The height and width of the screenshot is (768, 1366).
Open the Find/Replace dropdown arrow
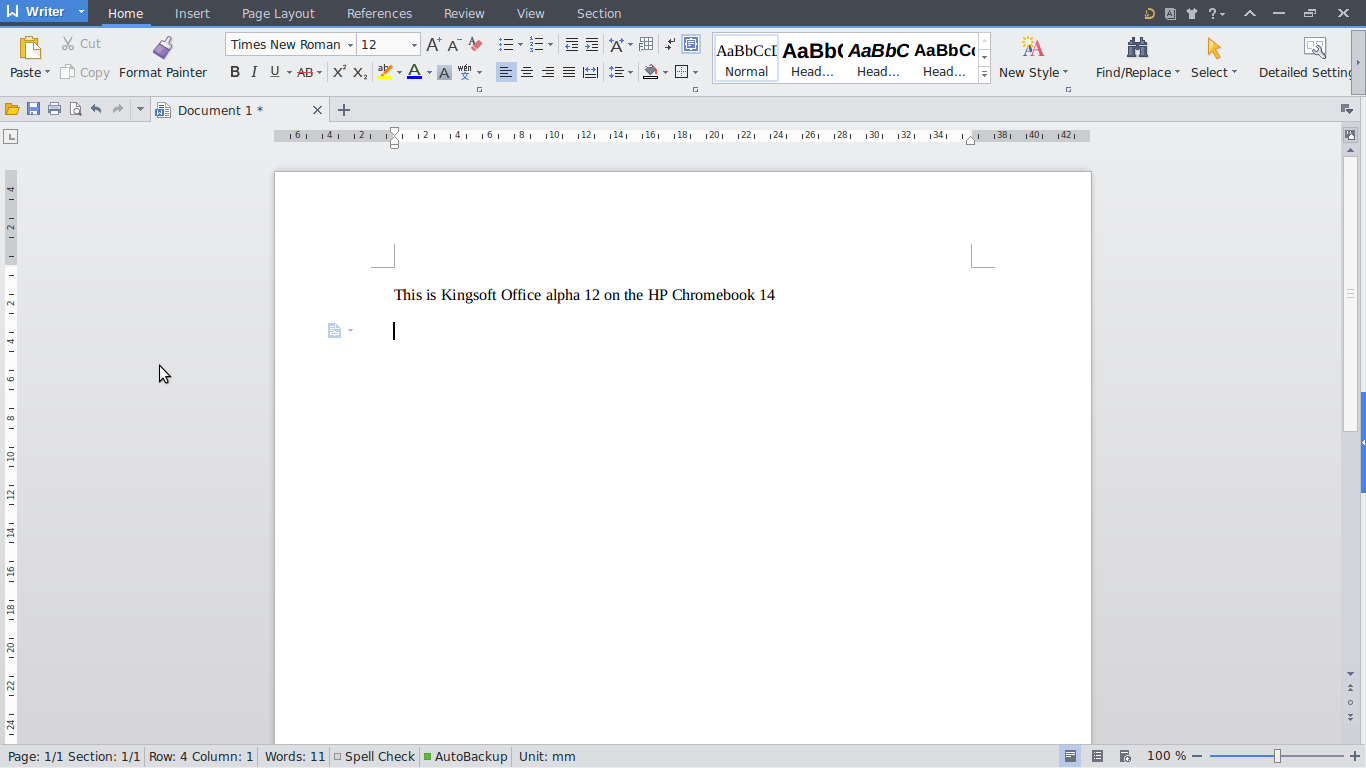point(1177,72)
